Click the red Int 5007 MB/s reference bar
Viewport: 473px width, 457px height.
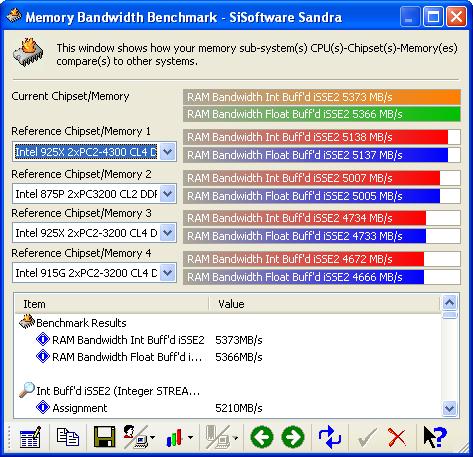[322, 178]
